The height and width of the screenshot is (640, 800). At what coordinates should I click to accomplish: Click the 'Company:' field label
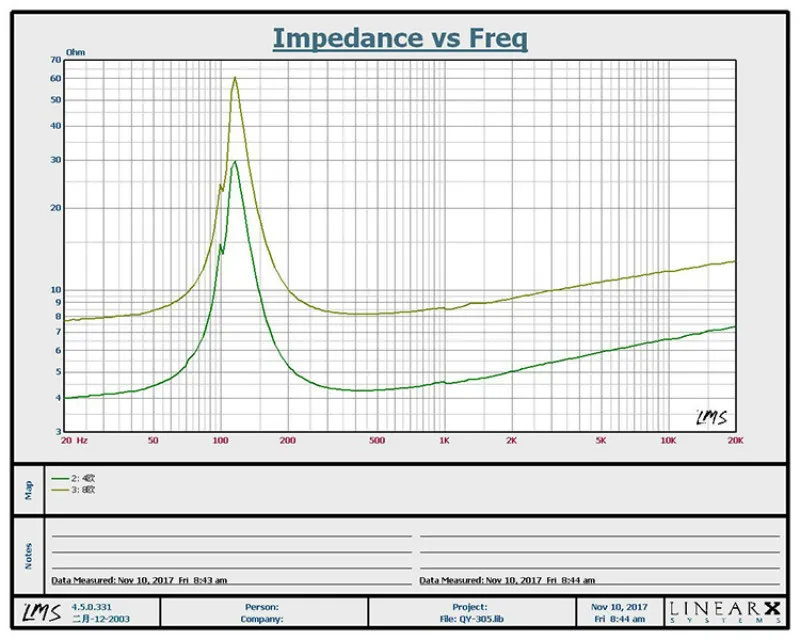[x=262, y=619]
